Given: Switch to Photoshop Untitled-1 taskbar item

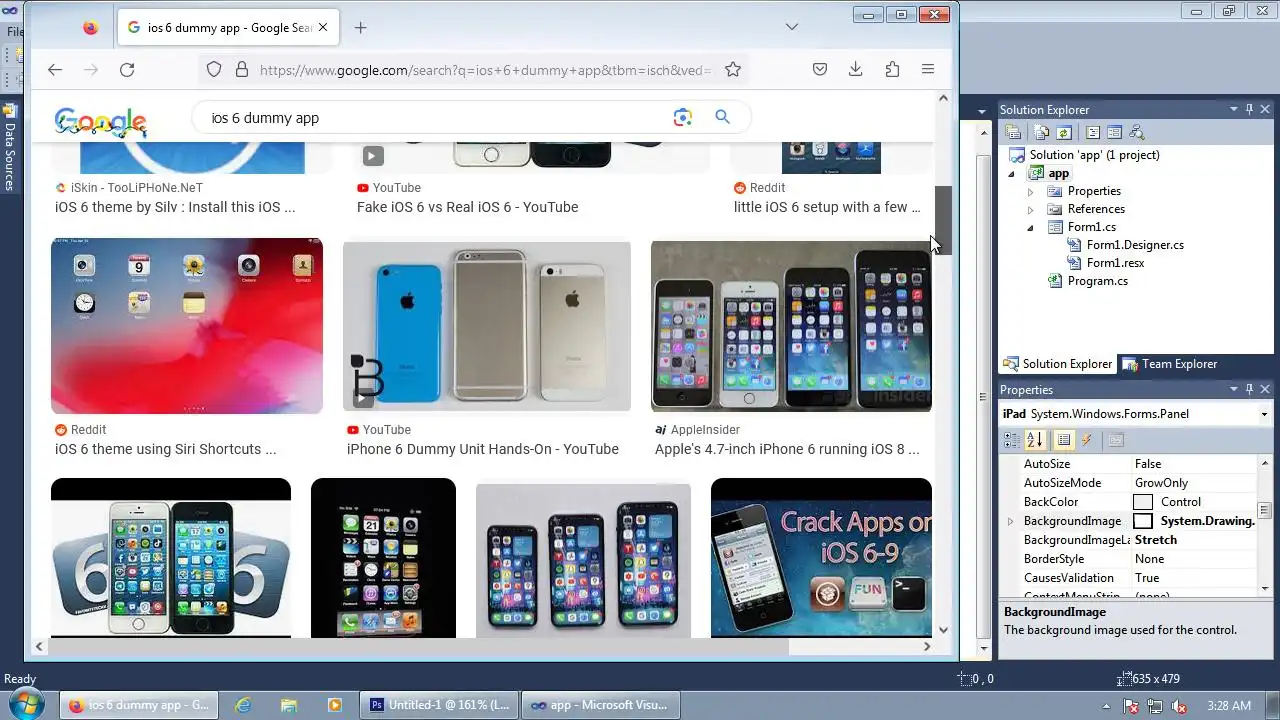Looking at the screenshot, I should click(439, 705).
